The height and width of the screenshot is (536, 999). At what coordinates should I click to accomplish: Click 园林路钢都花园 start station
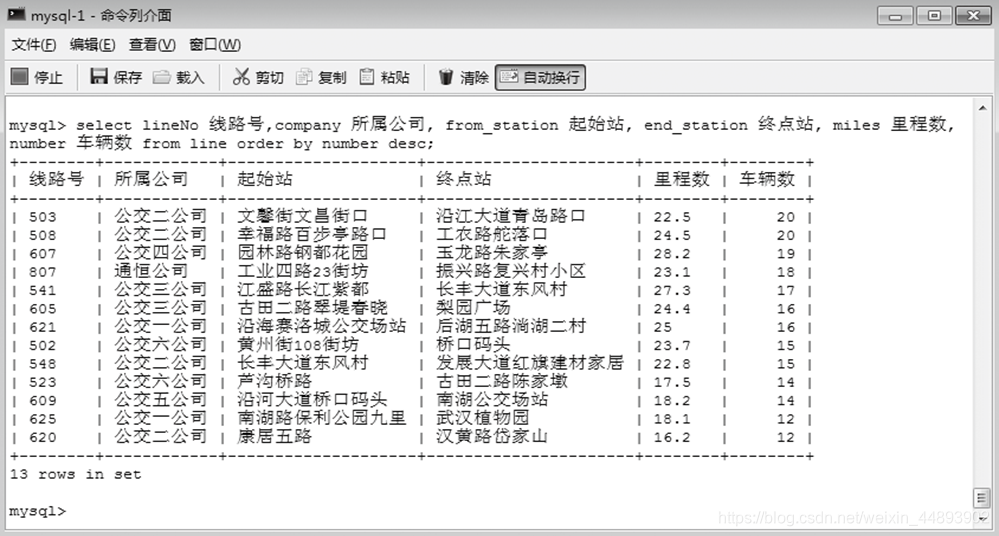tap(303, 252)
